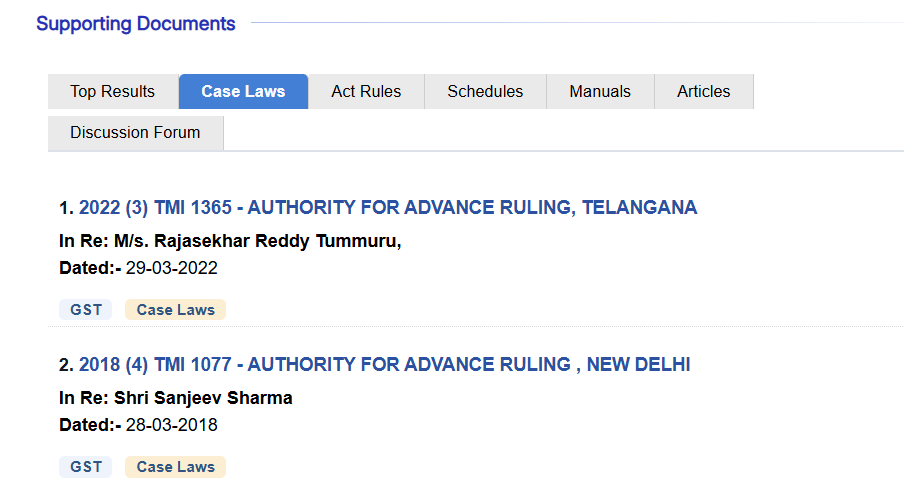Click the GST tag under the Telangana ruling
The height and width of the screenshot is (483, 904).
tap(86, 310)
